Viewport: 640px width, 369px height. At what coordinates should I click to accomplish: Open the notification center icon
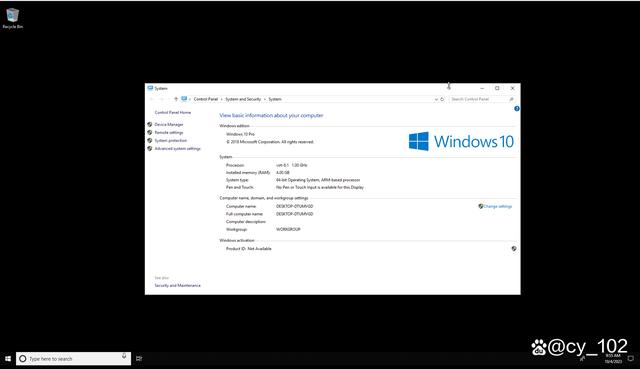pyautogui.click(x=631, y=359)
